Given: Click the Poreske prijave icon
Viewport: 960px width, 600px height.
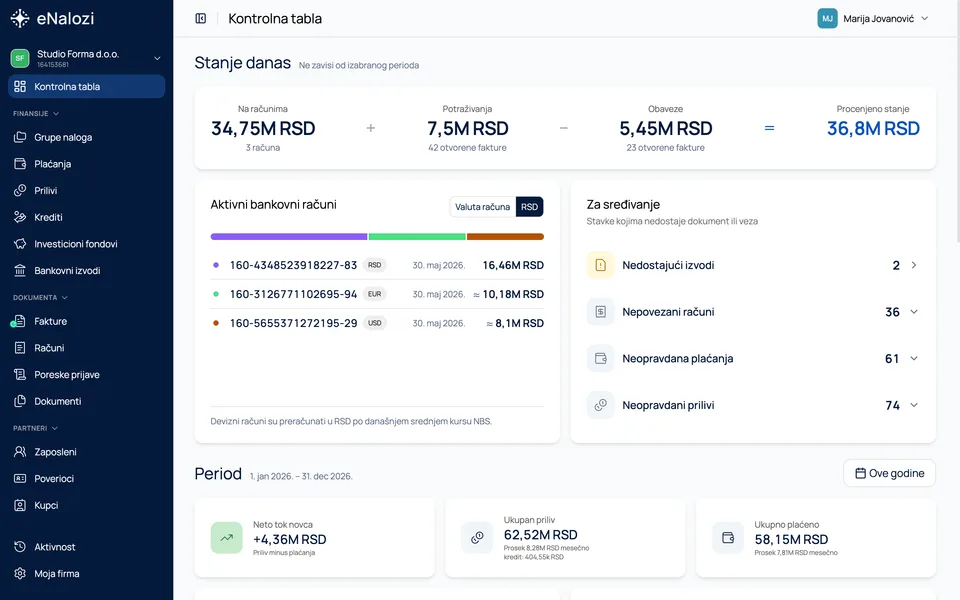Looking at the screenshot, I should click(20, 374).
